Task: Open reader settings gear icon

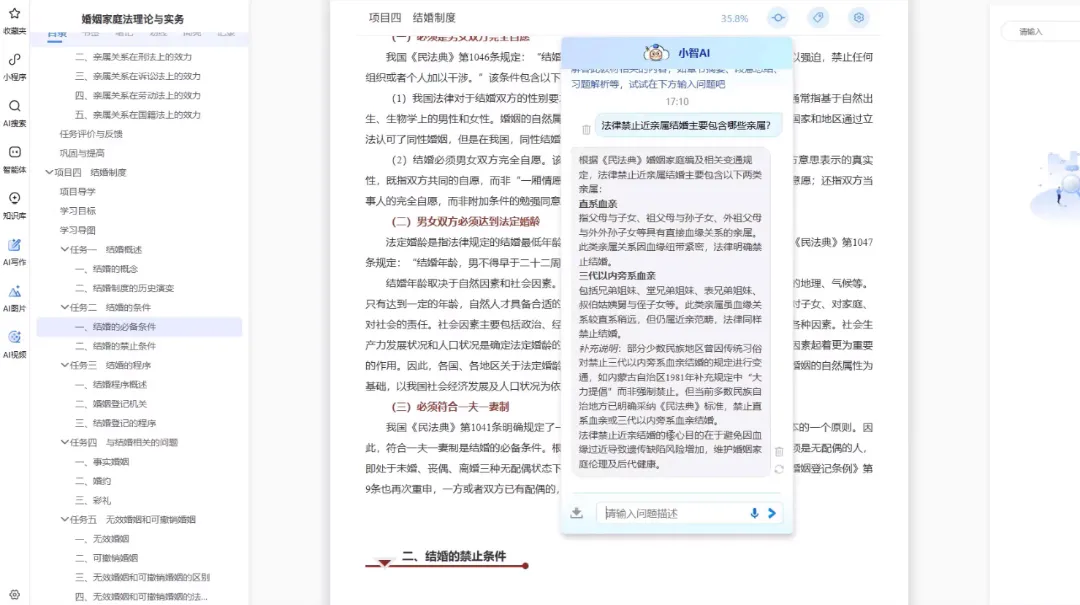Action: [x=858, y=18]
